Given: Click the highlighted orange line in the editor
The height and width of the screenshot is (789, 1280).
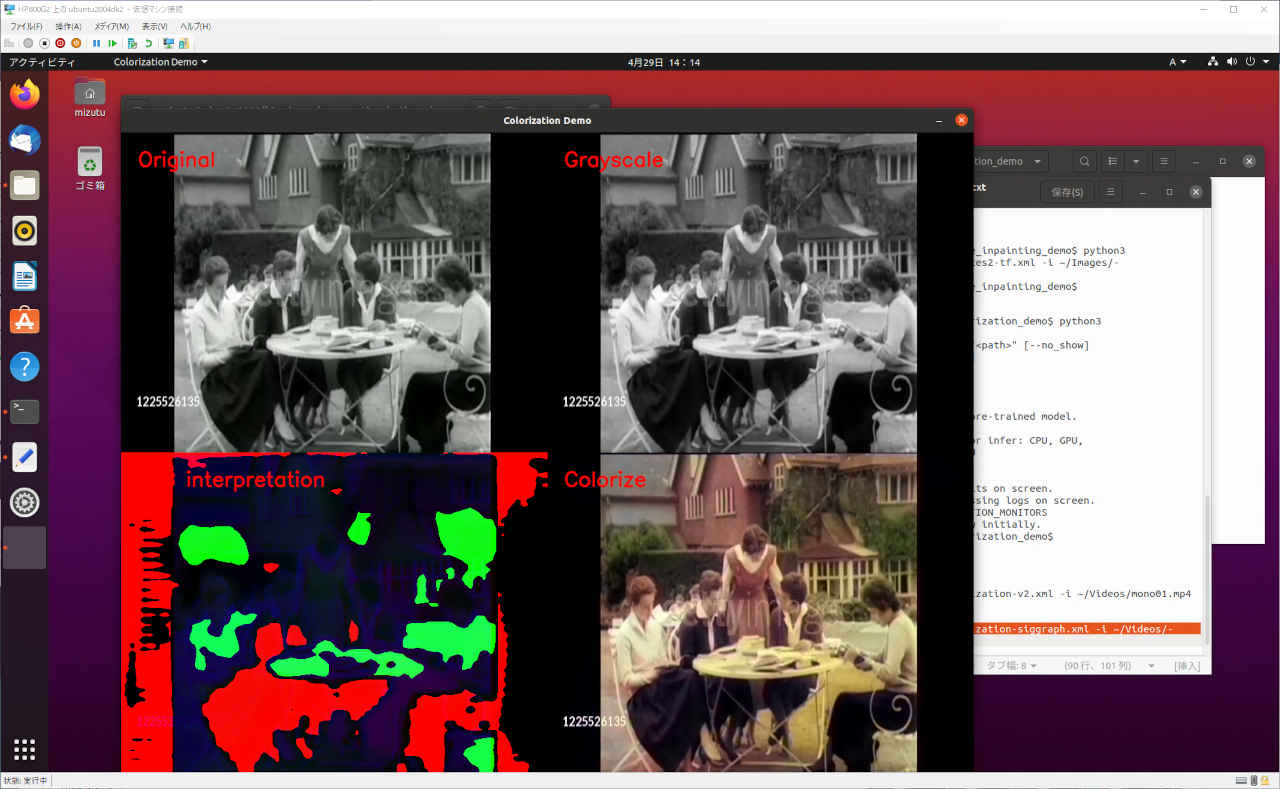Looking at the screenshot, I should (1087, 629).
